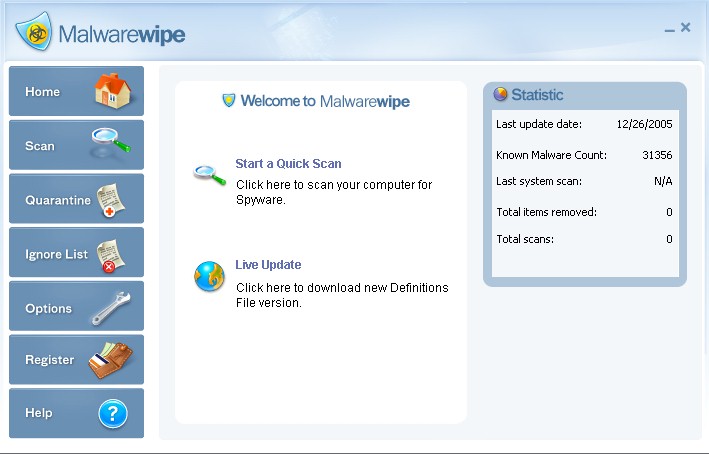Screen dimensions: 709x454
Task: Open the Options section label
Action: pyautogui.click(x=48, y=309)
